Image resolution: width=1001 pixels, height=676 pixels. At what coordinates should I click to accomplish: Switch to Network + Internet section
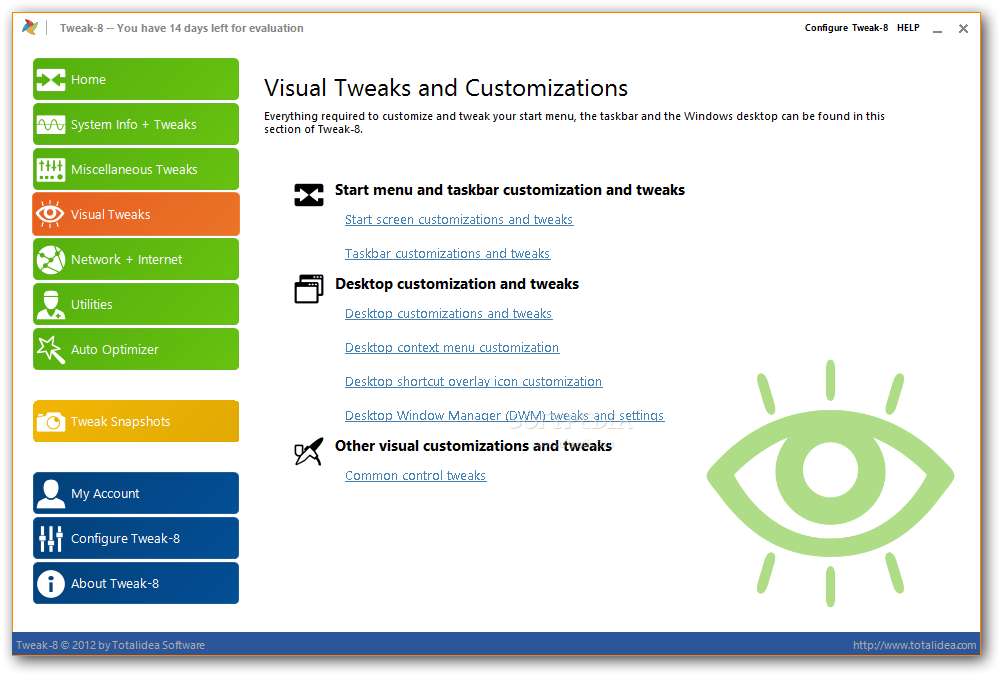pos(136,259)
